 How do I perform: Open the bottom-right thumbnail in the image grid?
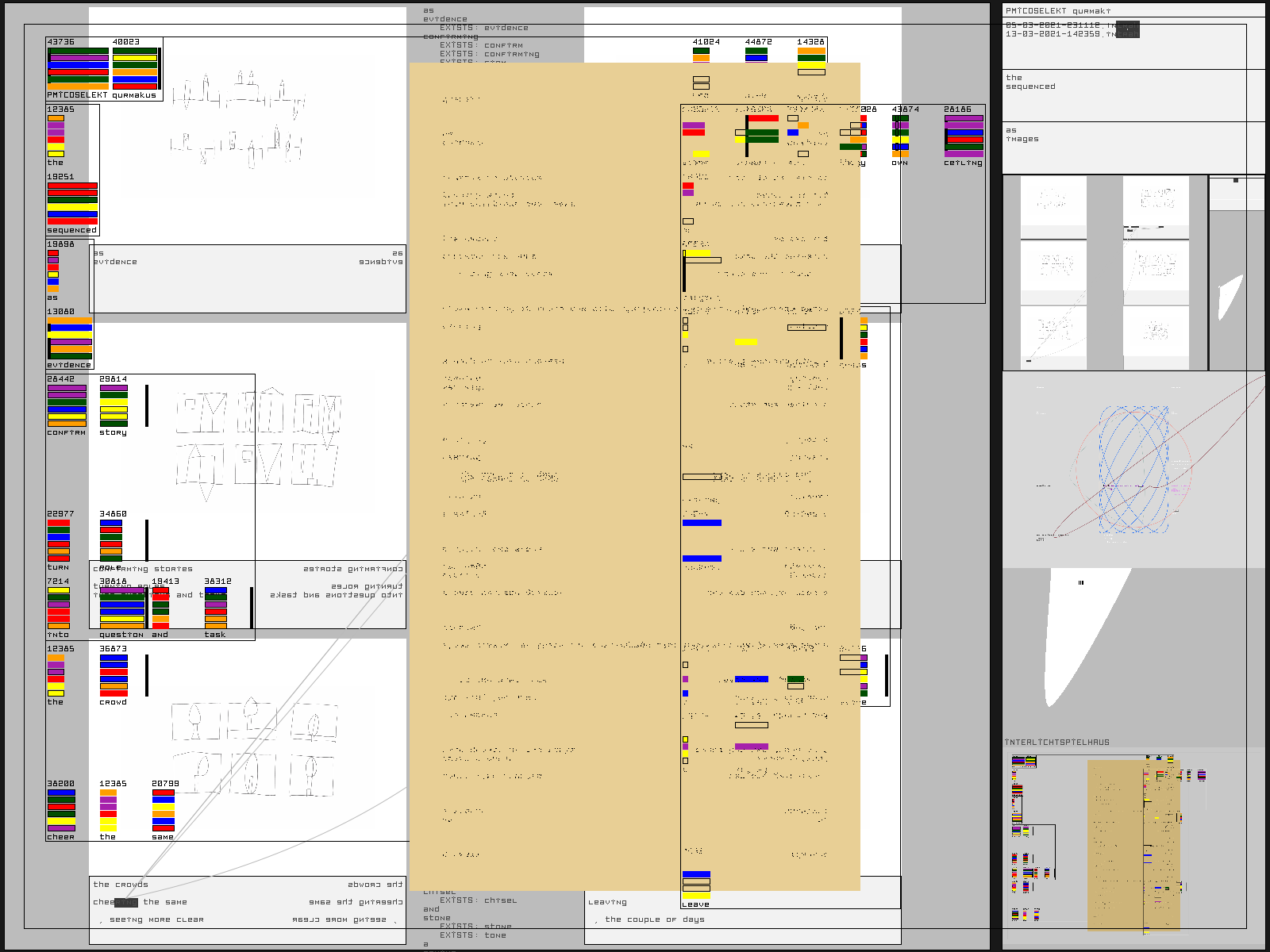tap(1156, 332)
